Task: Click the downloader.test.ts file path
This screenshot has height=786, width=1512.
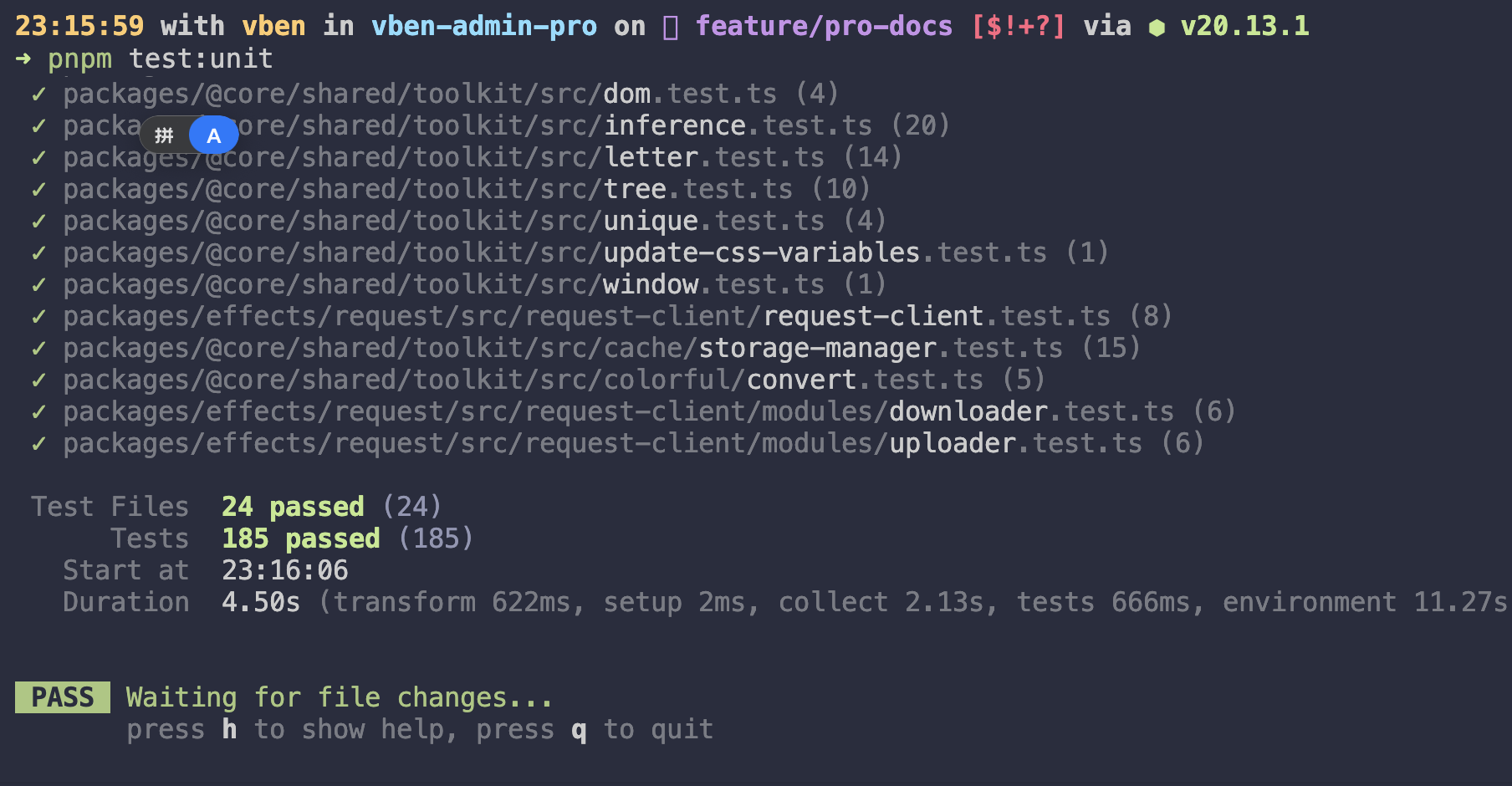Action: [x=618, y=412]
